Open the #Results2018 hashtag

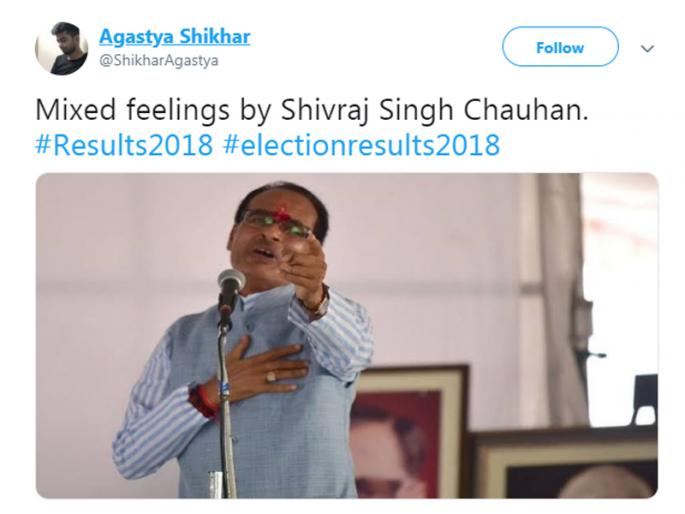point(124,145)
